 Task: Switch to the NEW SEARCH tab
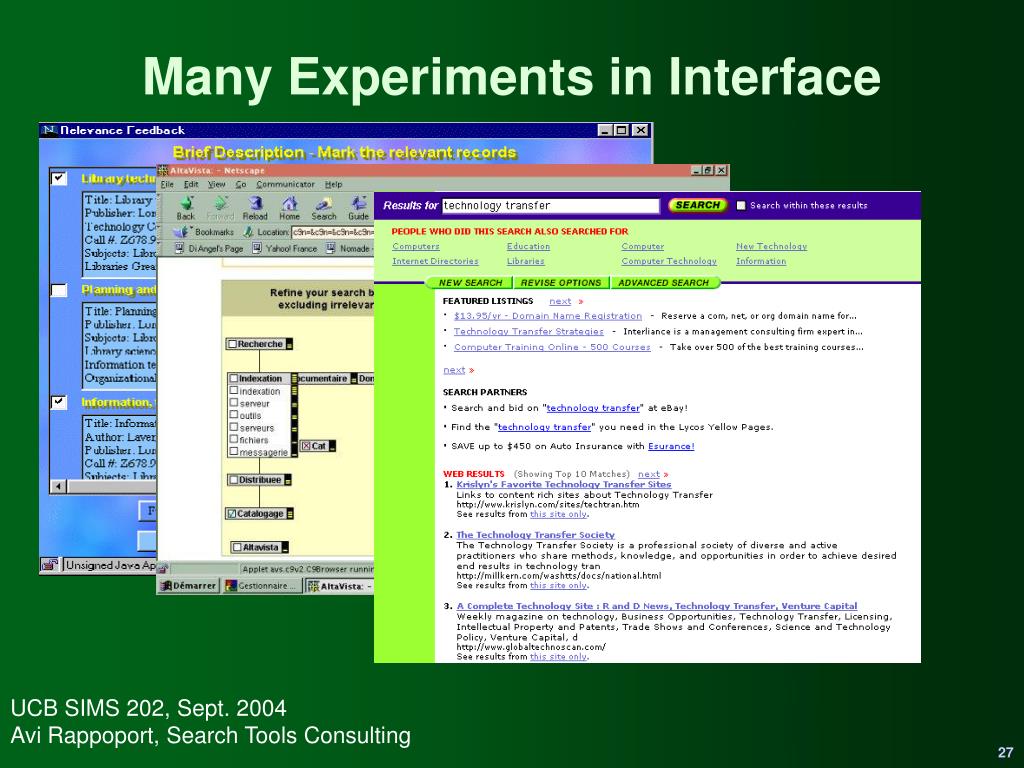pos(470,283)
